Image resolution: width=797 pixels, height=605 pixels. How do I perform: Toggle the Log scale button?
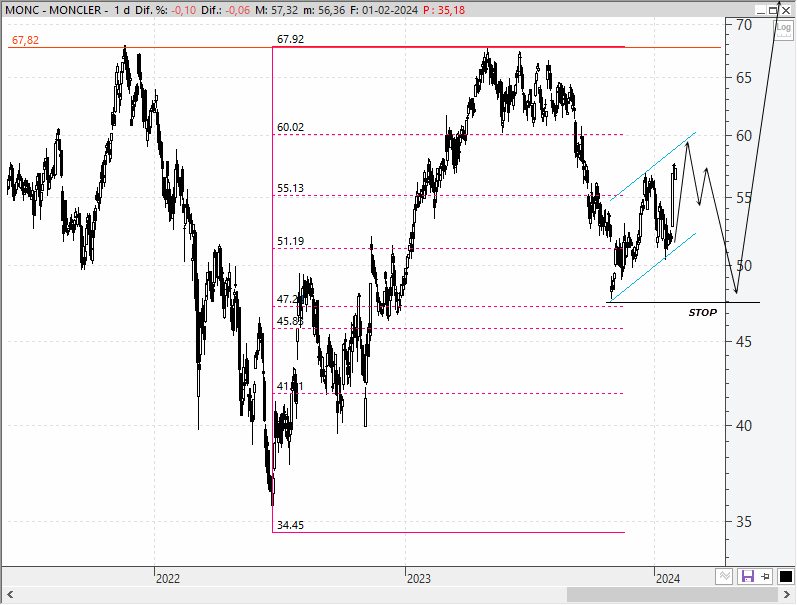pyautogui.click(x=783, y=29)
